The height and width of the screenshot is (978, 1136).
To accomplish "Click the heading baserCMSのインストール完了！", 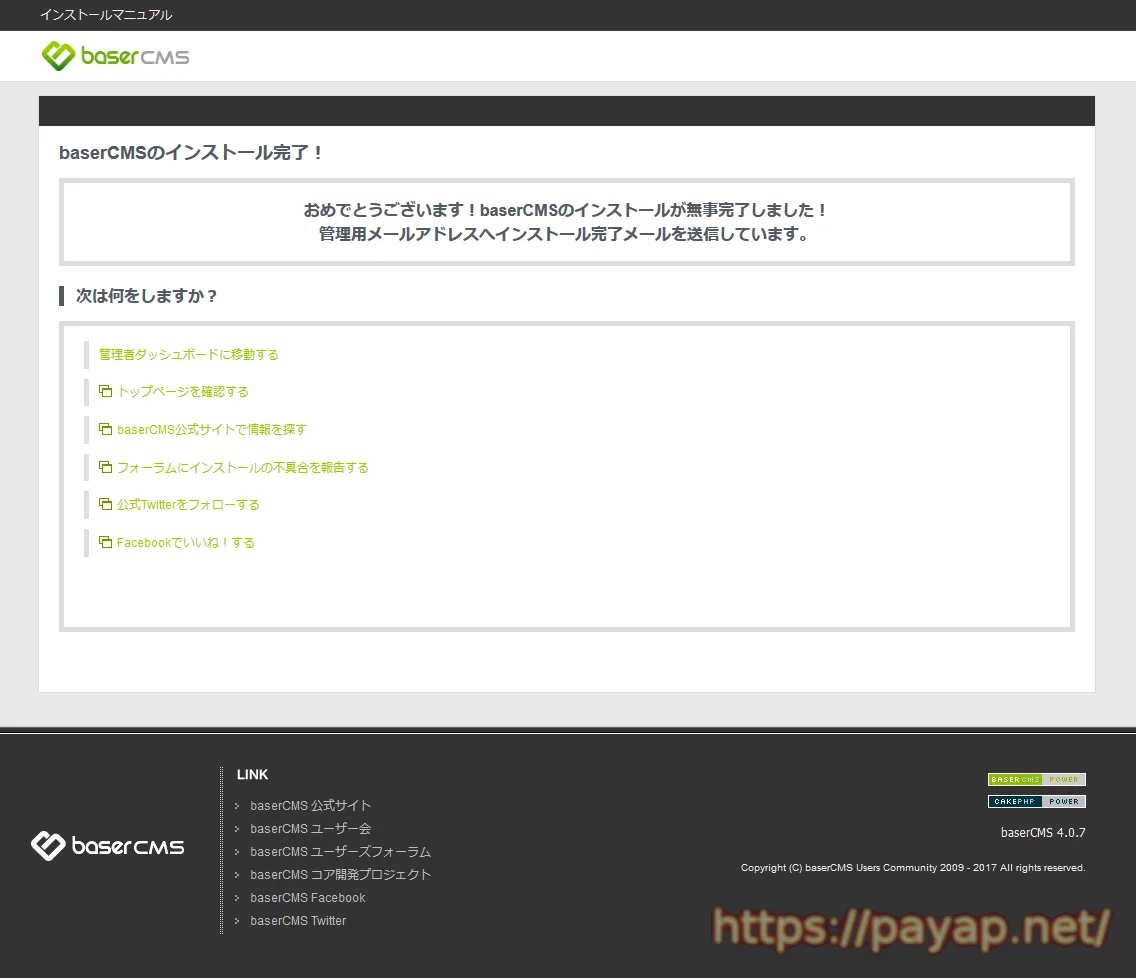I will pyautogui.click(x=191, y=153).
